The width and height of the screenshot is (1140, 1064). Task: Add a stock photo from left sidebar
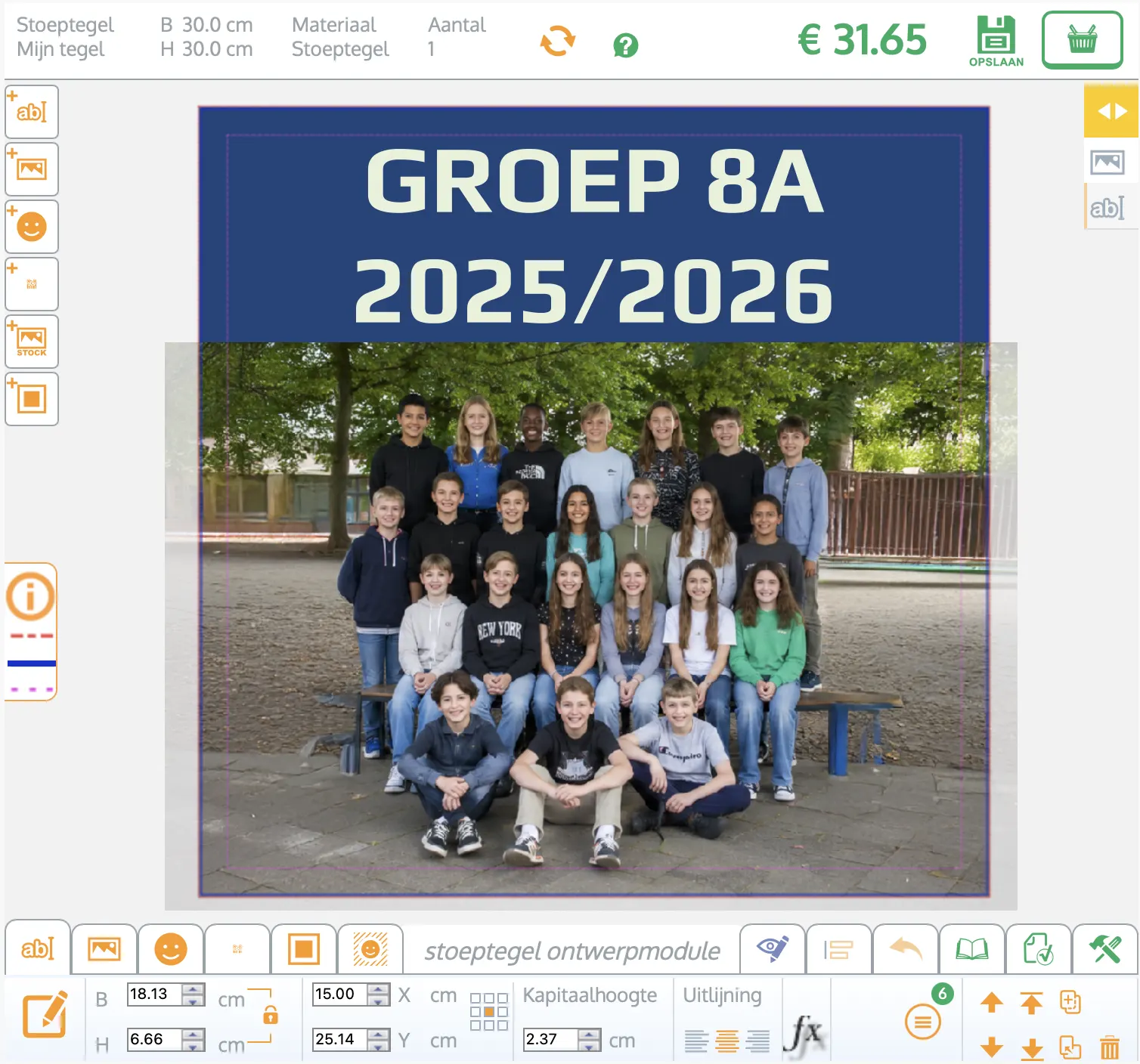point(32,342)
